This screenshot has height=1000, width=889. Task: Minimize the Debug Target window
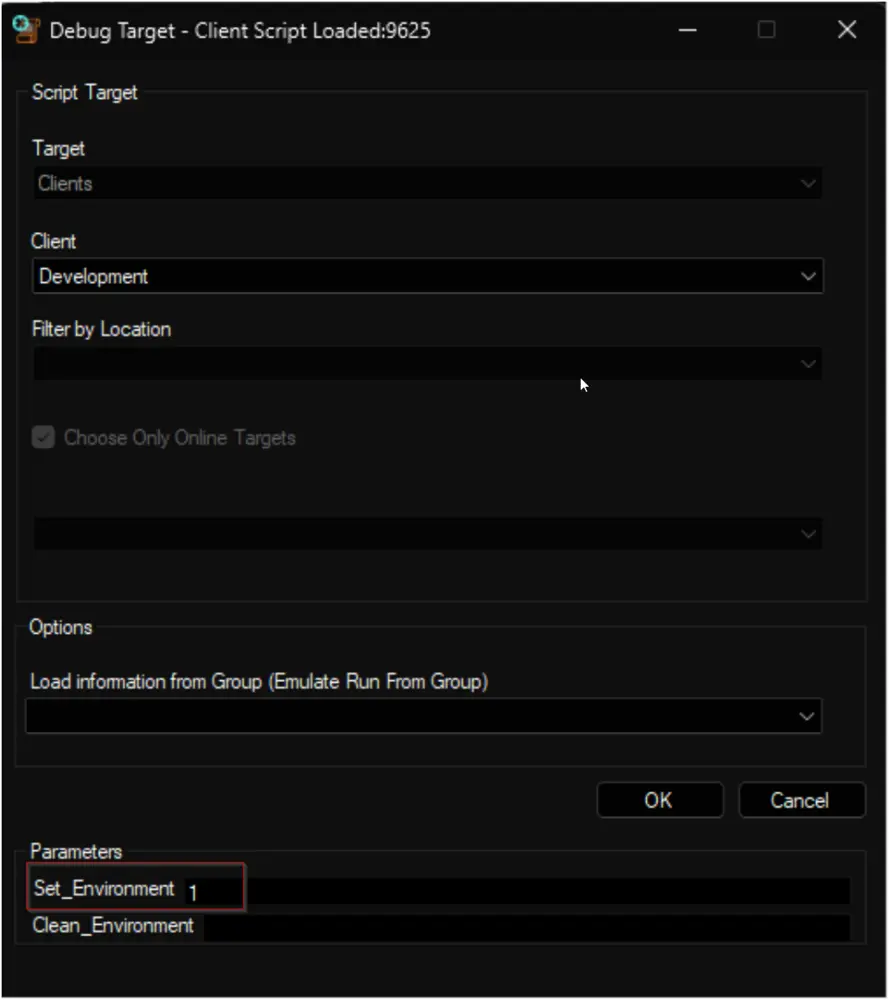pos(687,30)
